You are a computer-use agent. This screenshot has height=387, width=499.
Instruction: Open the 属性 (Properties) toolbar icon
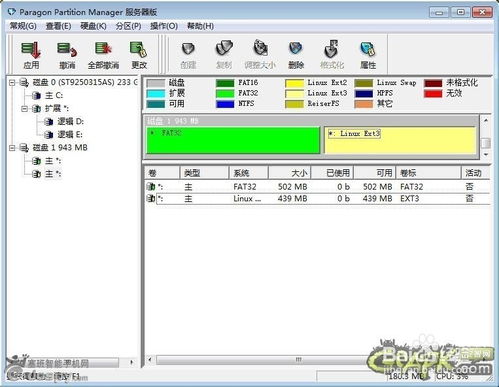(x=368, y=55)
